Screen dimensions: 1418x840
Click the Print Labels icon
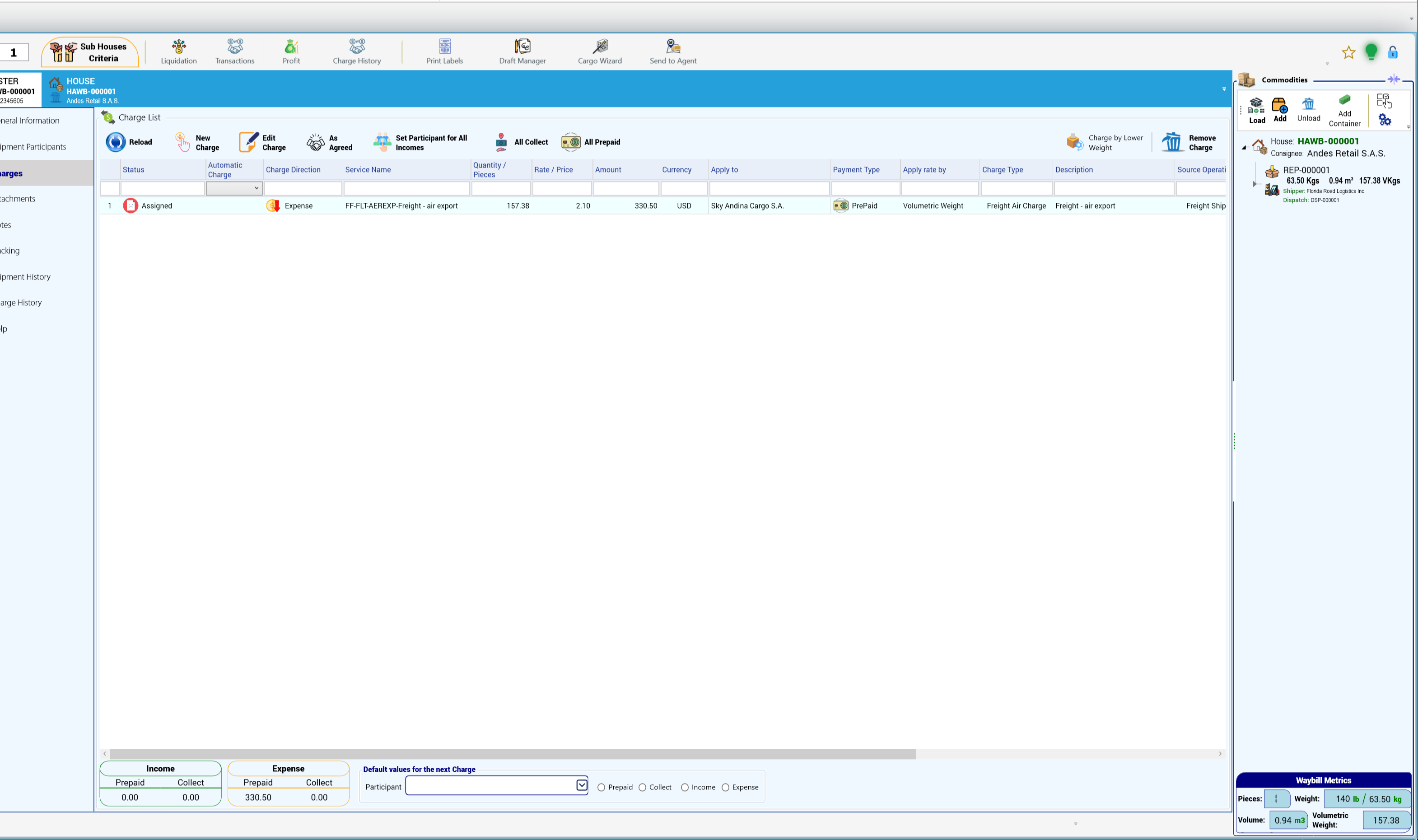tap(445, 51)
